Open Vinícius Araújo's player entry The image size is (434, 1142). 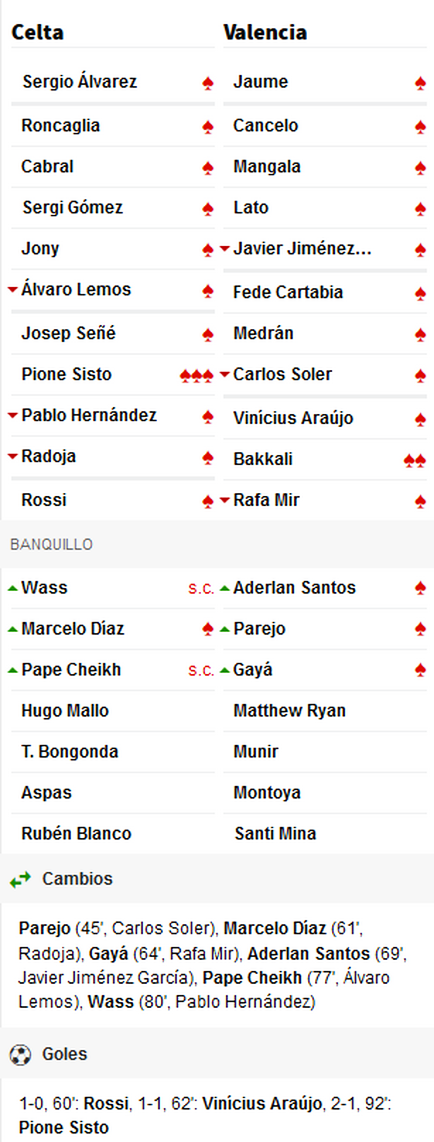[293, 418]
